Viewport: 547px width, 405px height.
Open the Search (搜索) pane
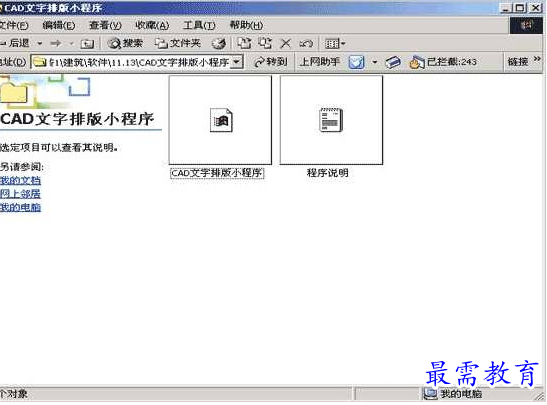pos(125,43)
